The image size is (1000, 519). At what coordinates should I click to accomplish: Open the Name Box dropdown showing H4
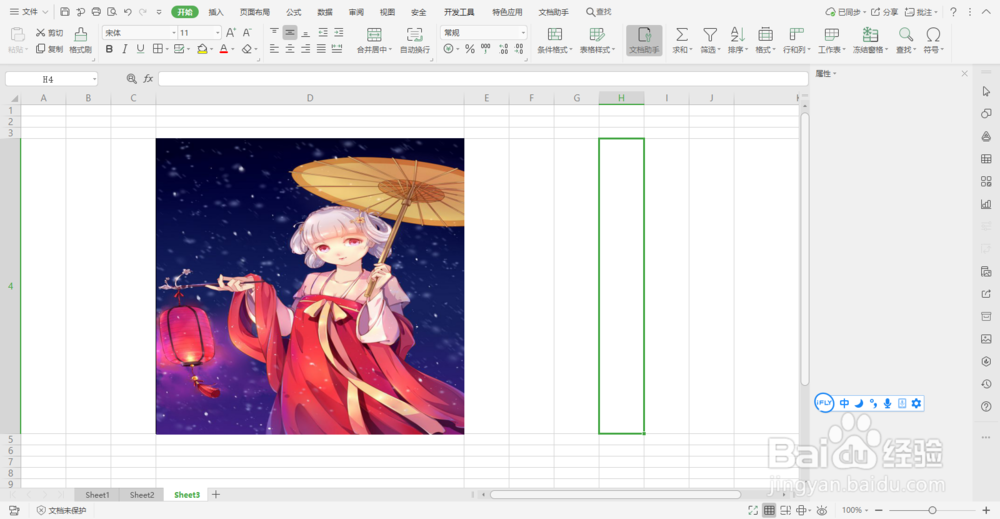point(94,79)
